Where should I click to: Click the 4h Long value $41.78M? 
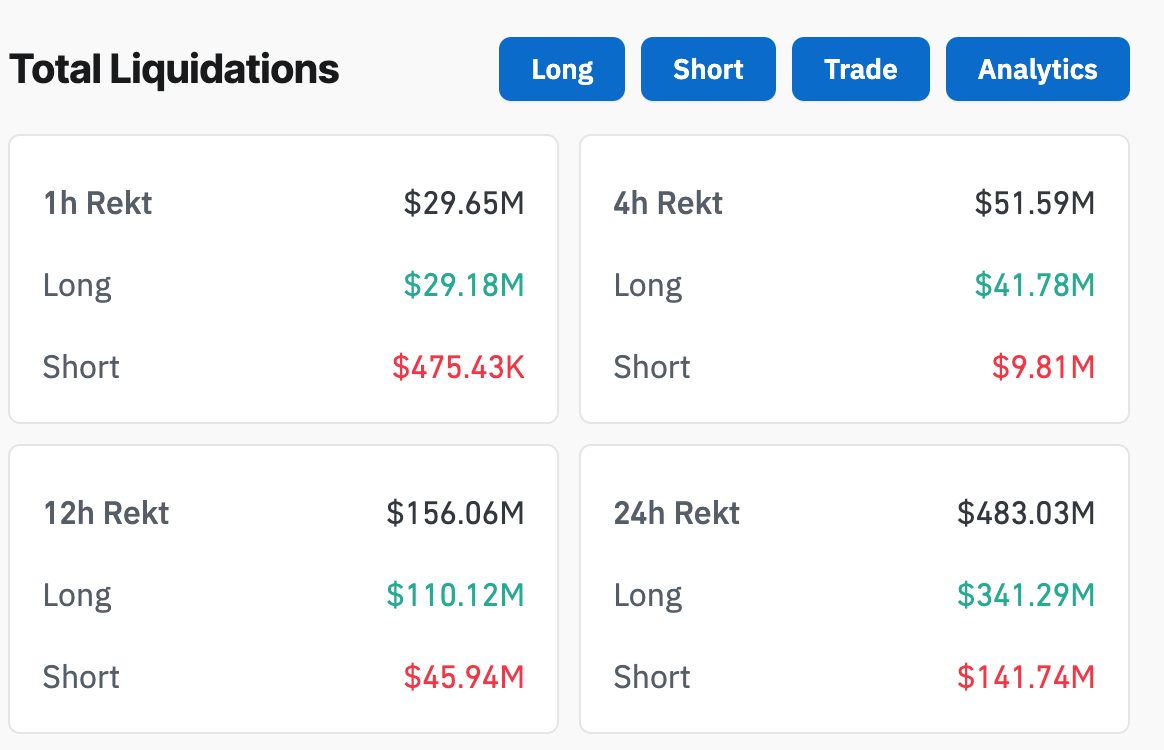pos(1035,285)
